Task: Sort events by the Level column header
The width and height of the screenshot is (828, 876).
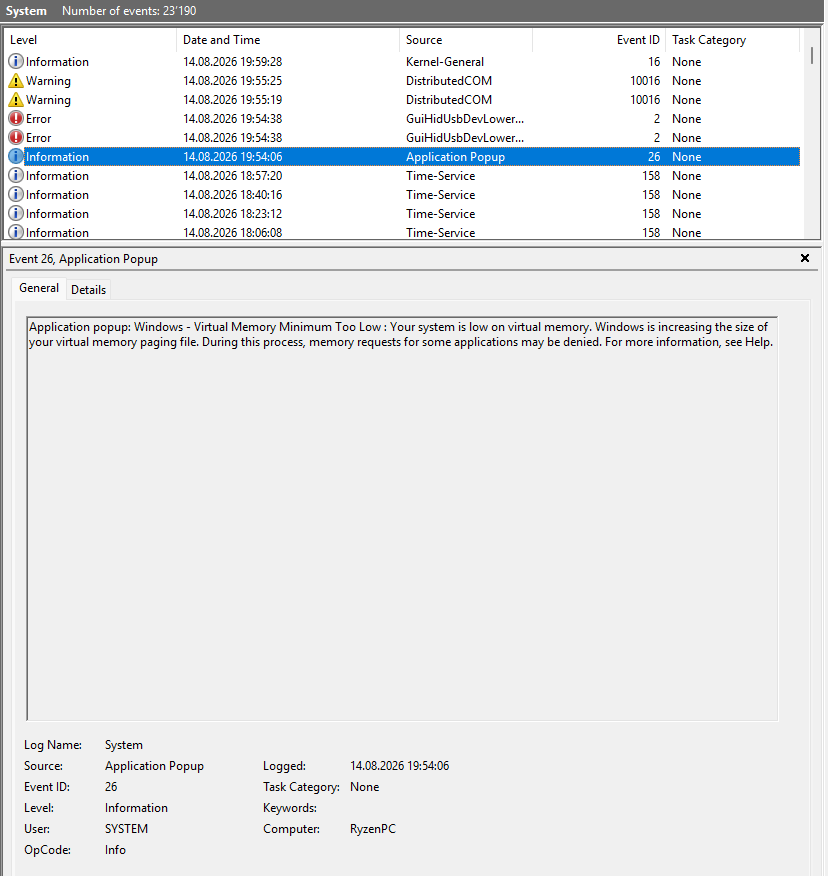Action: pyautogui.click(x=90, y=40)
